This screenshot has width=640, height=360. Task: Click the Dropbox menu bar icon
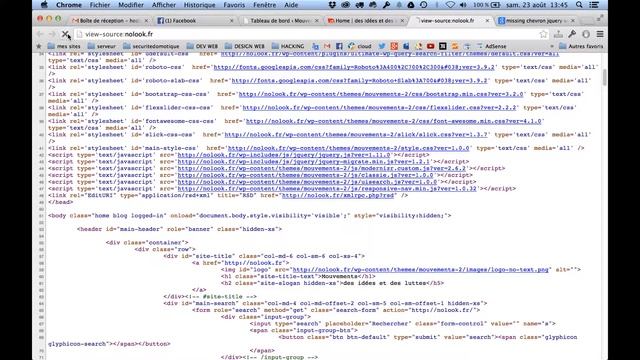(x=332, y=5)
